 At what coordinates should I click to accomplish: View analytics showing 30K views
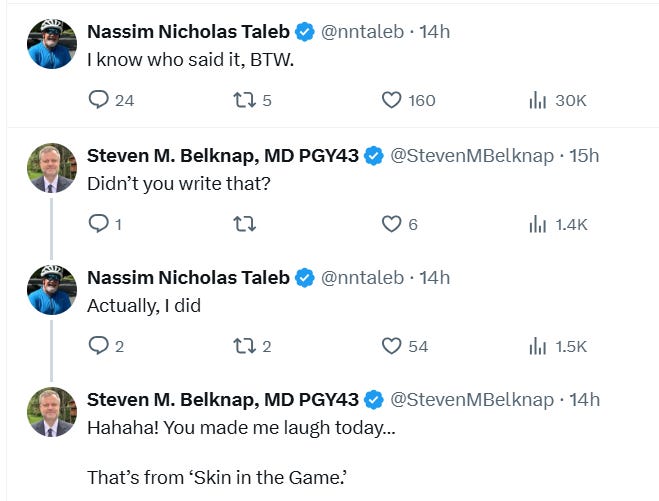(x=537, y=100)
